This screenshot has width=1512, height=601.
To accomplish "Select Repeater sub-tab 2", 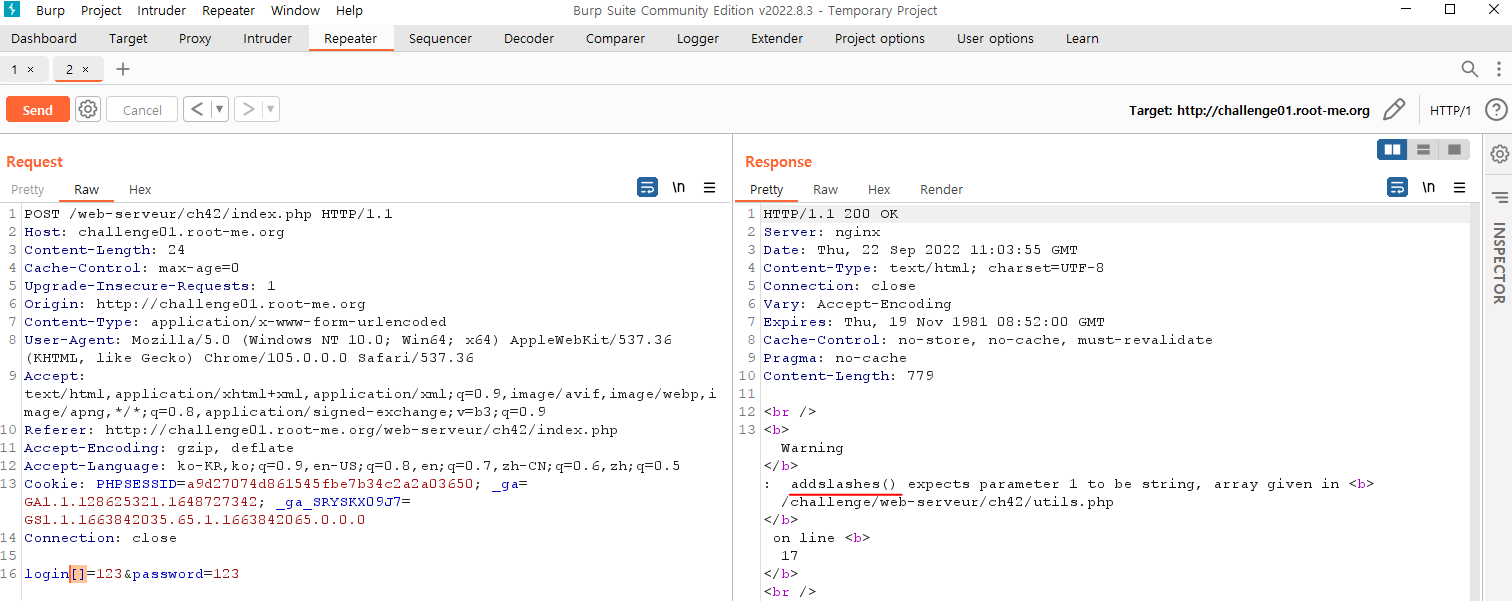I will (70, 69).
